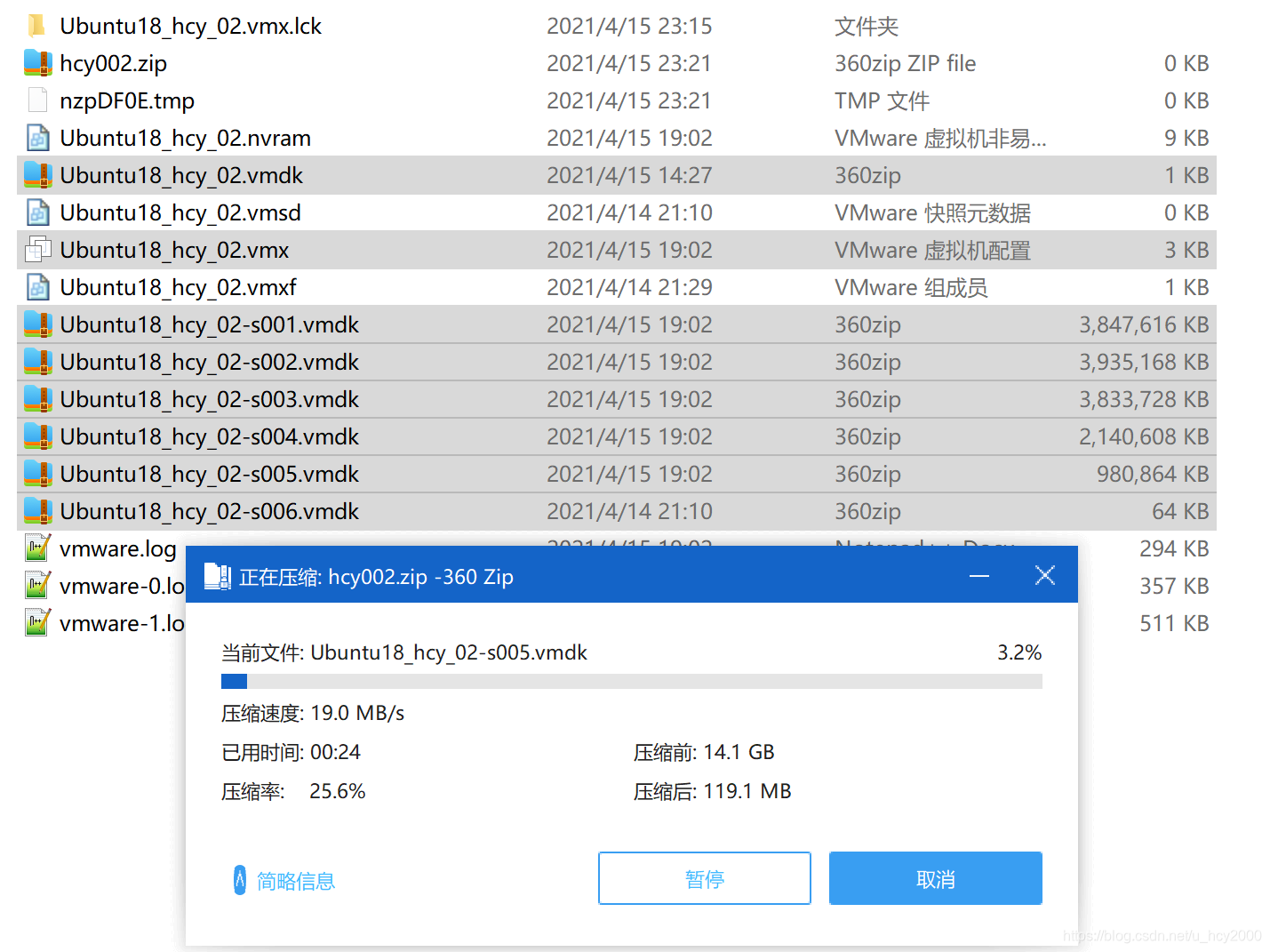The image size is (1270, 952).
Task: Click the VMware 虚拟机配置 type cell
Action: pyautogui.click(x=932, y=251)
